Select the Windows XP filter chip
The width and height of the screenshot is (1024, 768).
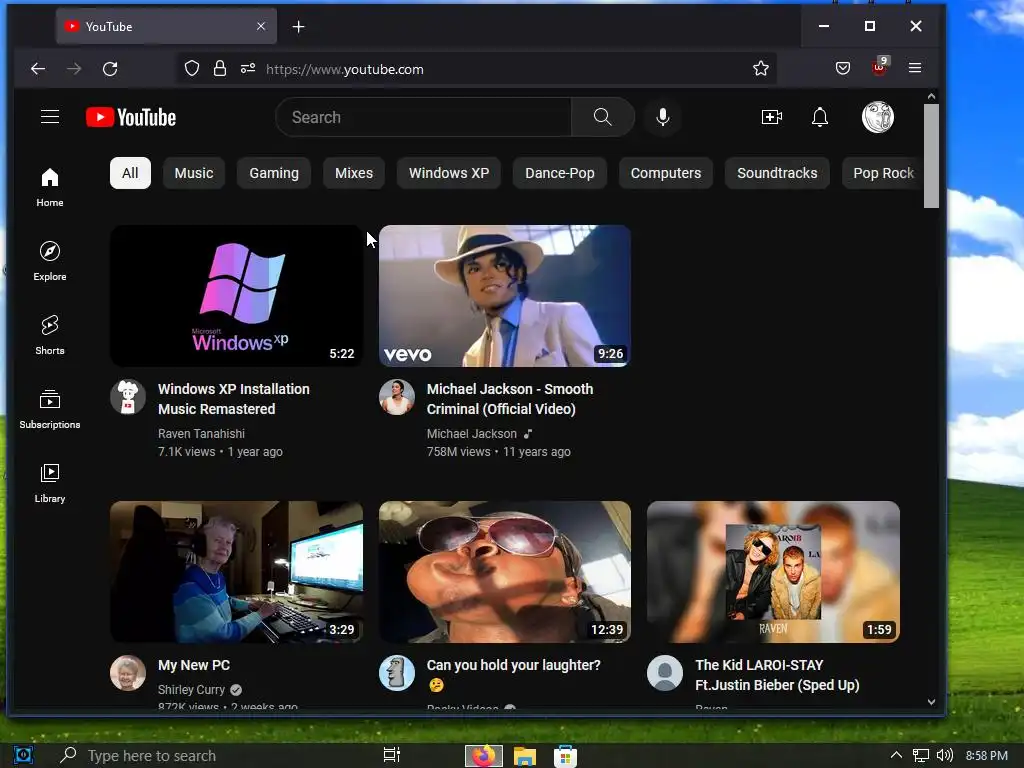point(449,173)
